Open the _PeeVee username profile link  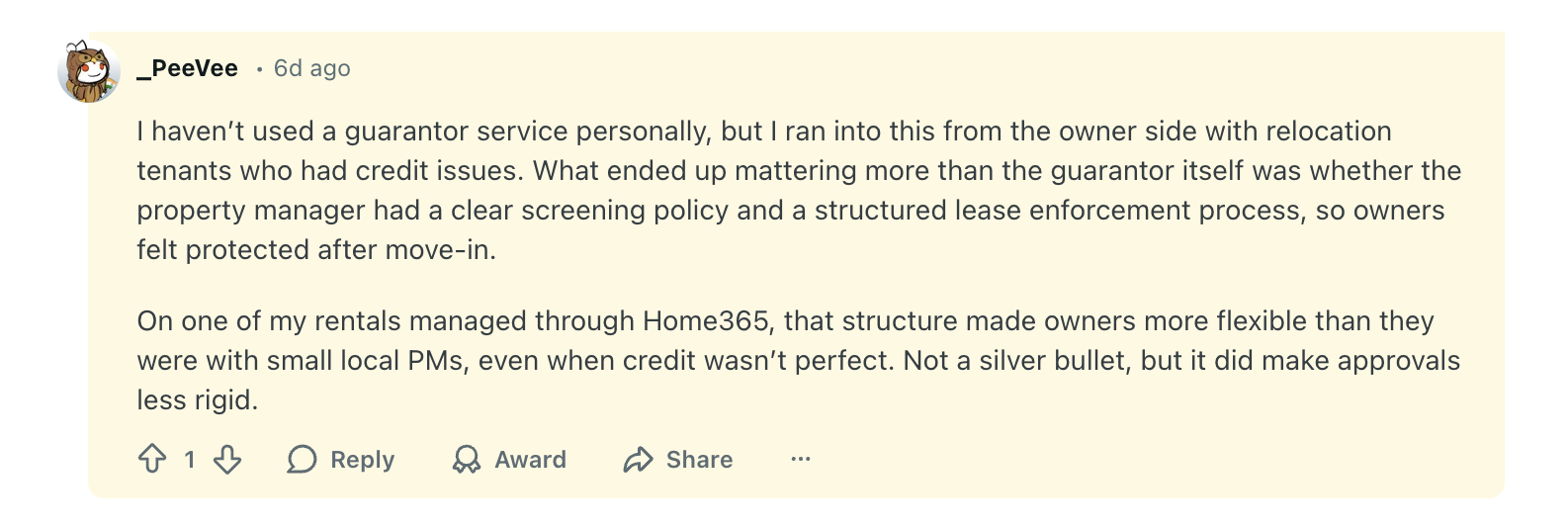188,68
